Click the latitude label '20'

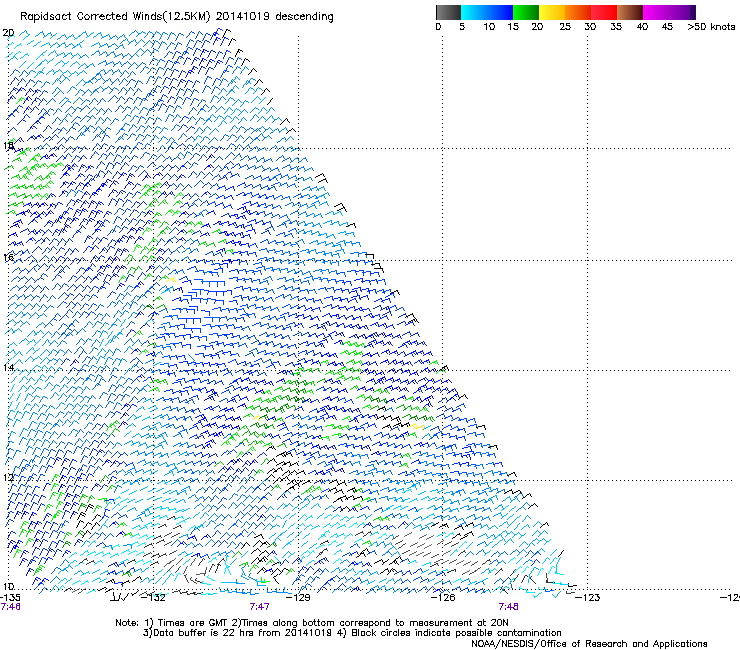[x=8, y=33]
